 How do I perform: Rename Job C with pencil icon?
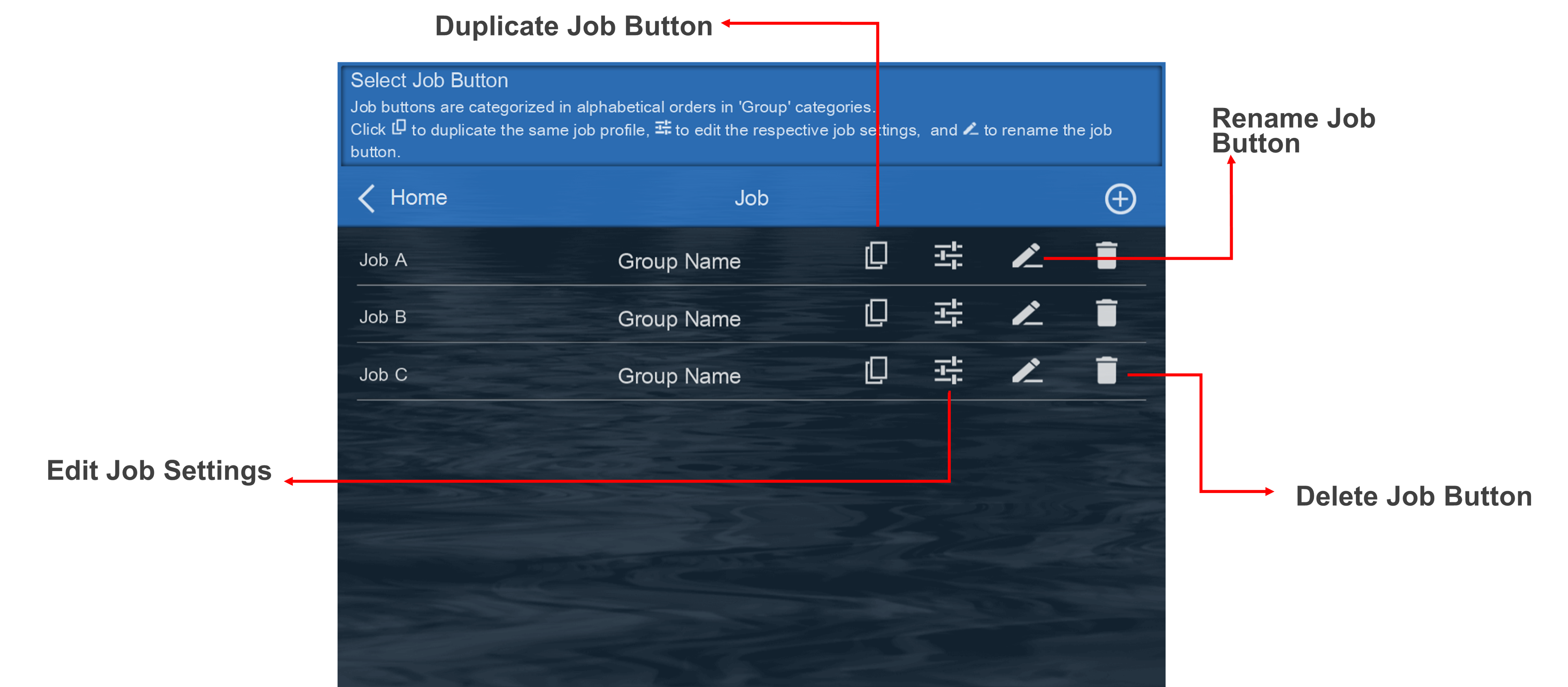click(x=1028, y=370)
